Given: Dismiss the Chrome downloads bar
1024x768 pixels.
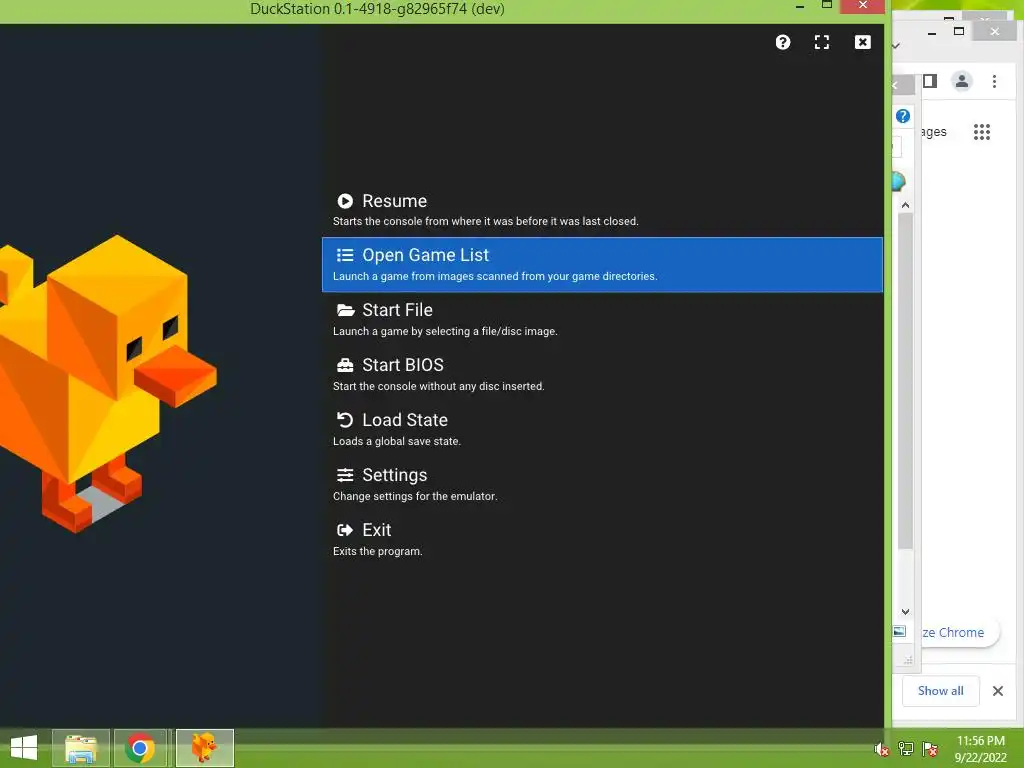Looking at the screenshot, I should click(x=998, y=691).
